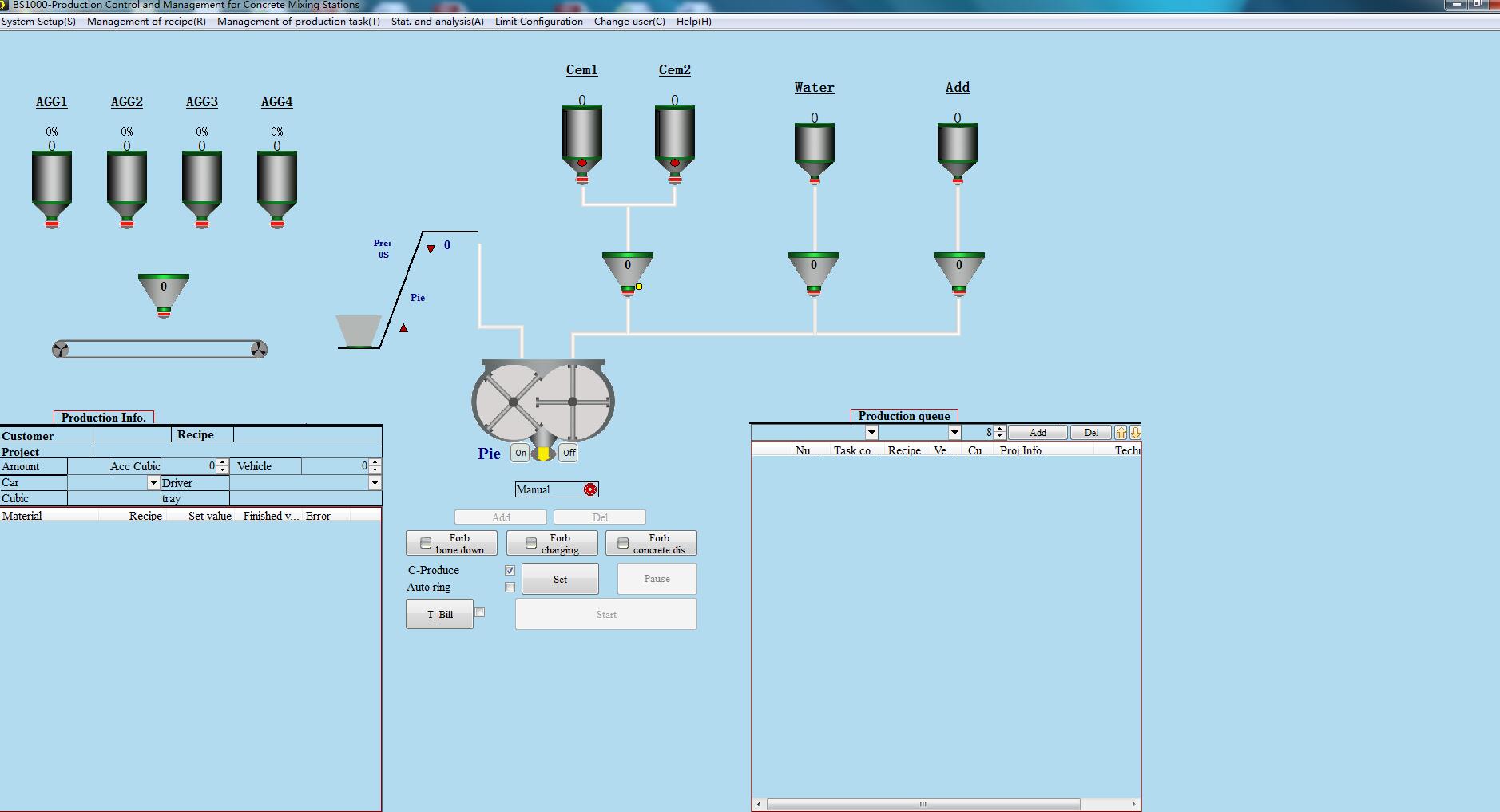1500x812 pixels.
Task: Toggle Forb concrete dis checkbox button
Action: pyautogui.click(x=651, y=543)
